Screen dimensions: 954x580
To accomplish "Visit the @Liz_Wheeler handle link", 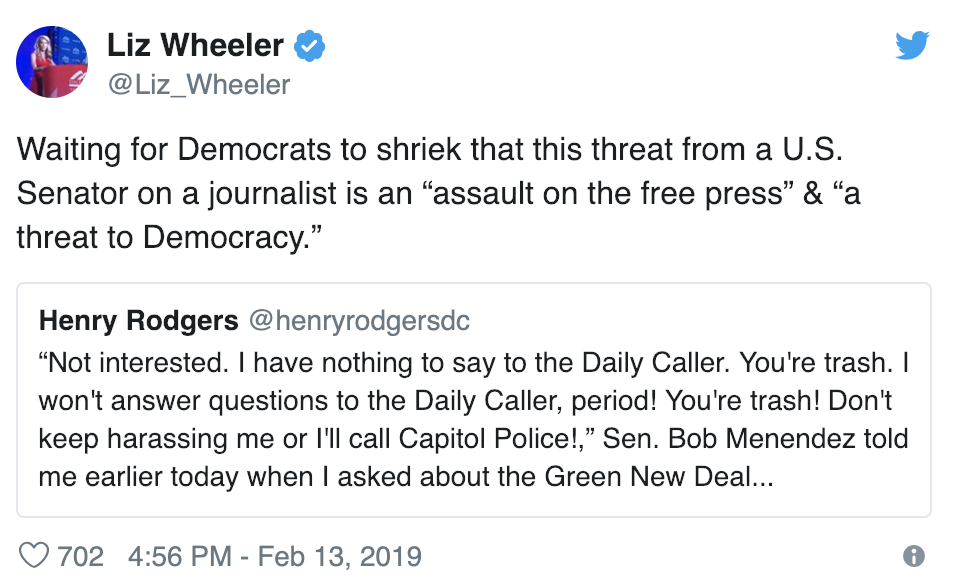I will point(199,85).
